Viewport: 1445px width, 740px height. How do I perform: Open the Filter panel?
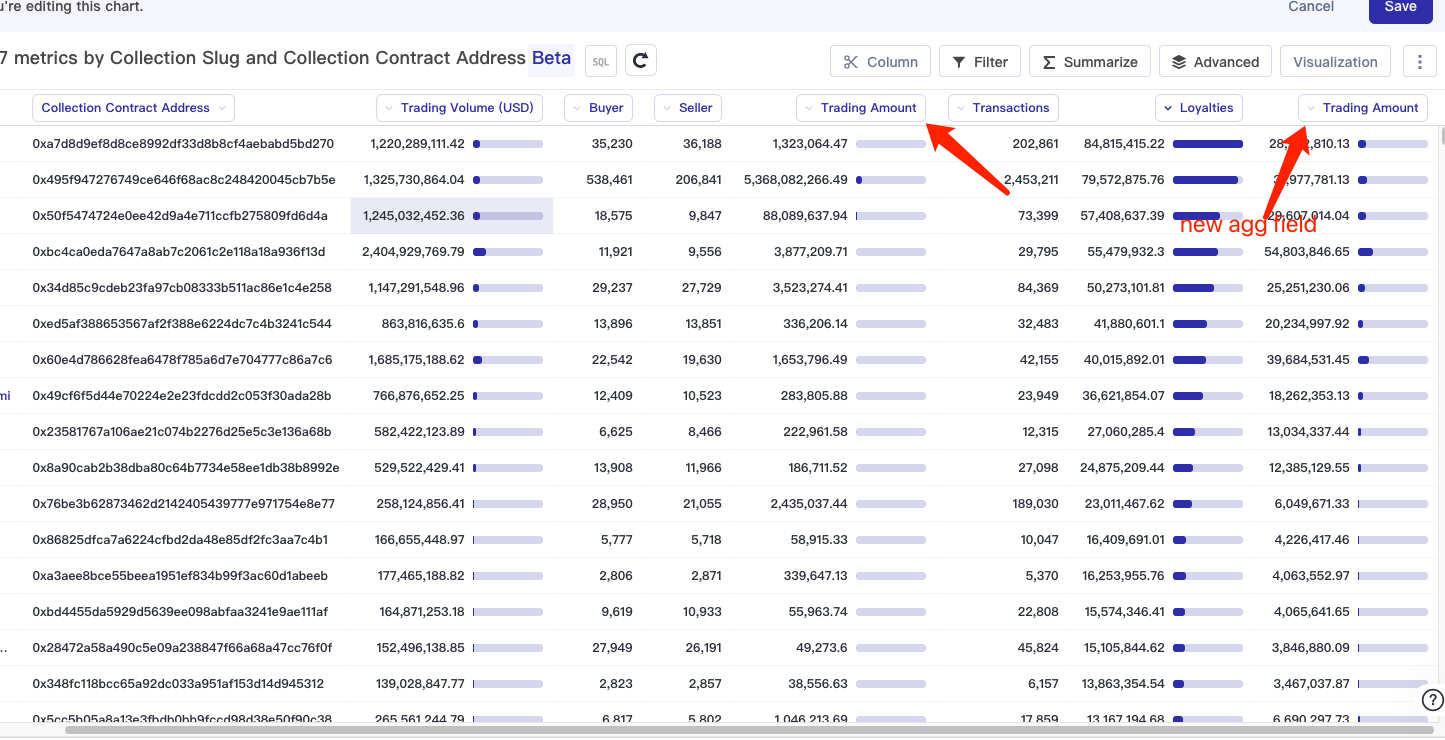pos(979,61)
